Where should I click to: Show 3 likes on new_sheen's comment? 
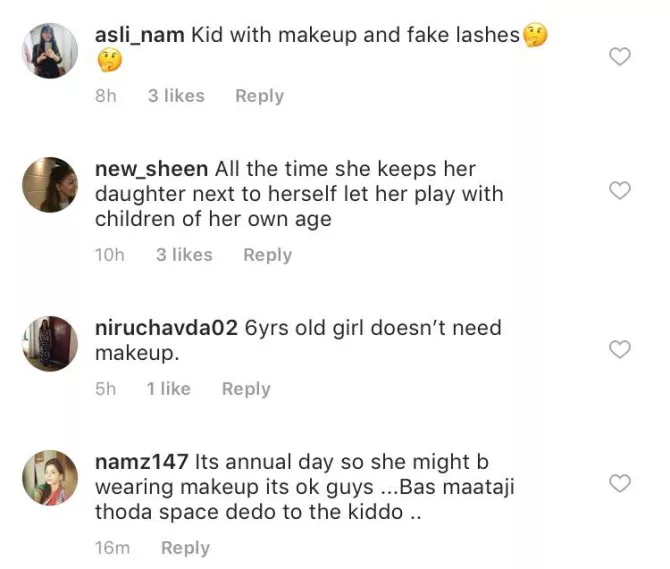pos(184,255)
